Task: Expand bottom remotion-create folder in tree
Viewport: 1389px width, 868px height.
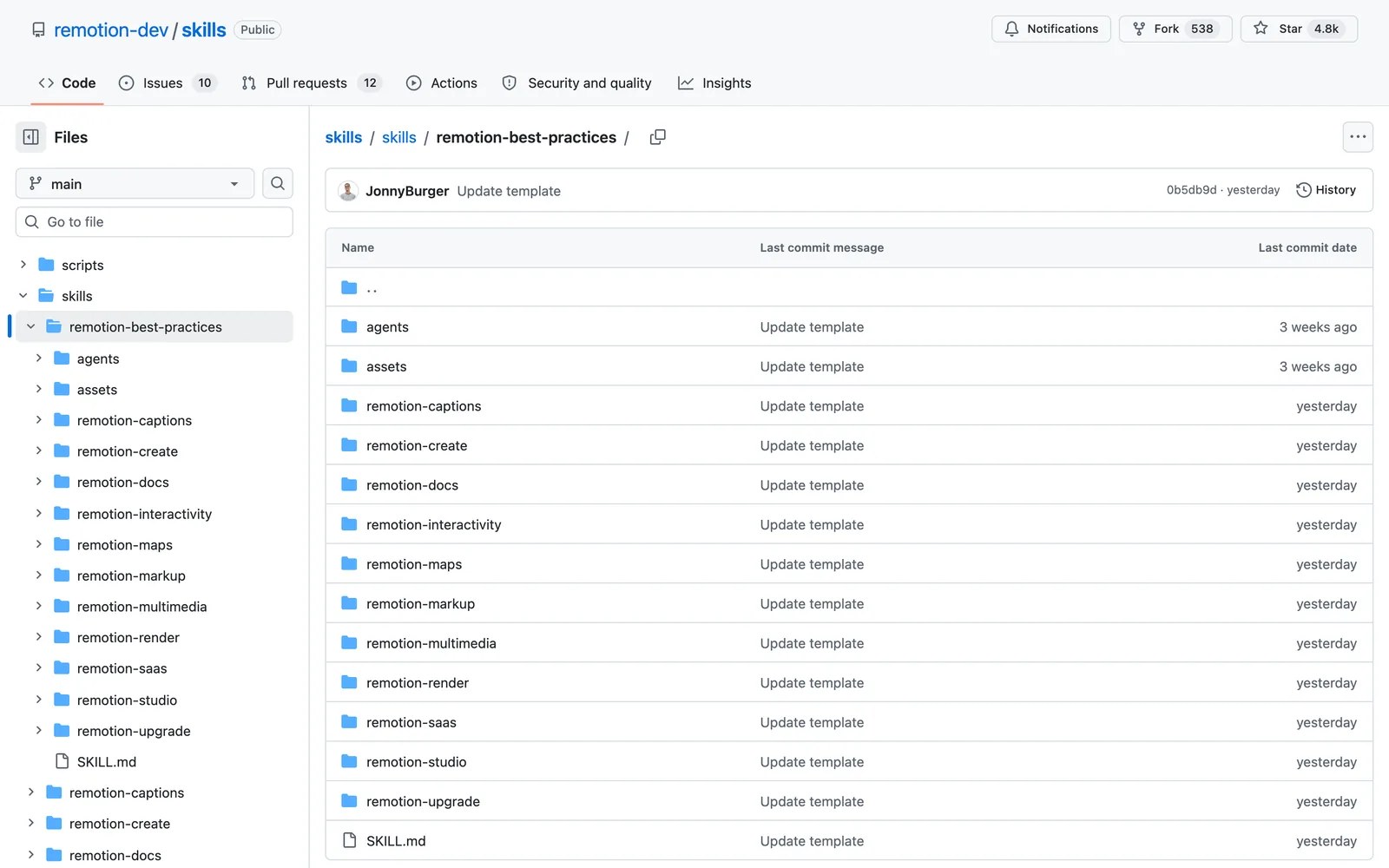Action: 31,823
